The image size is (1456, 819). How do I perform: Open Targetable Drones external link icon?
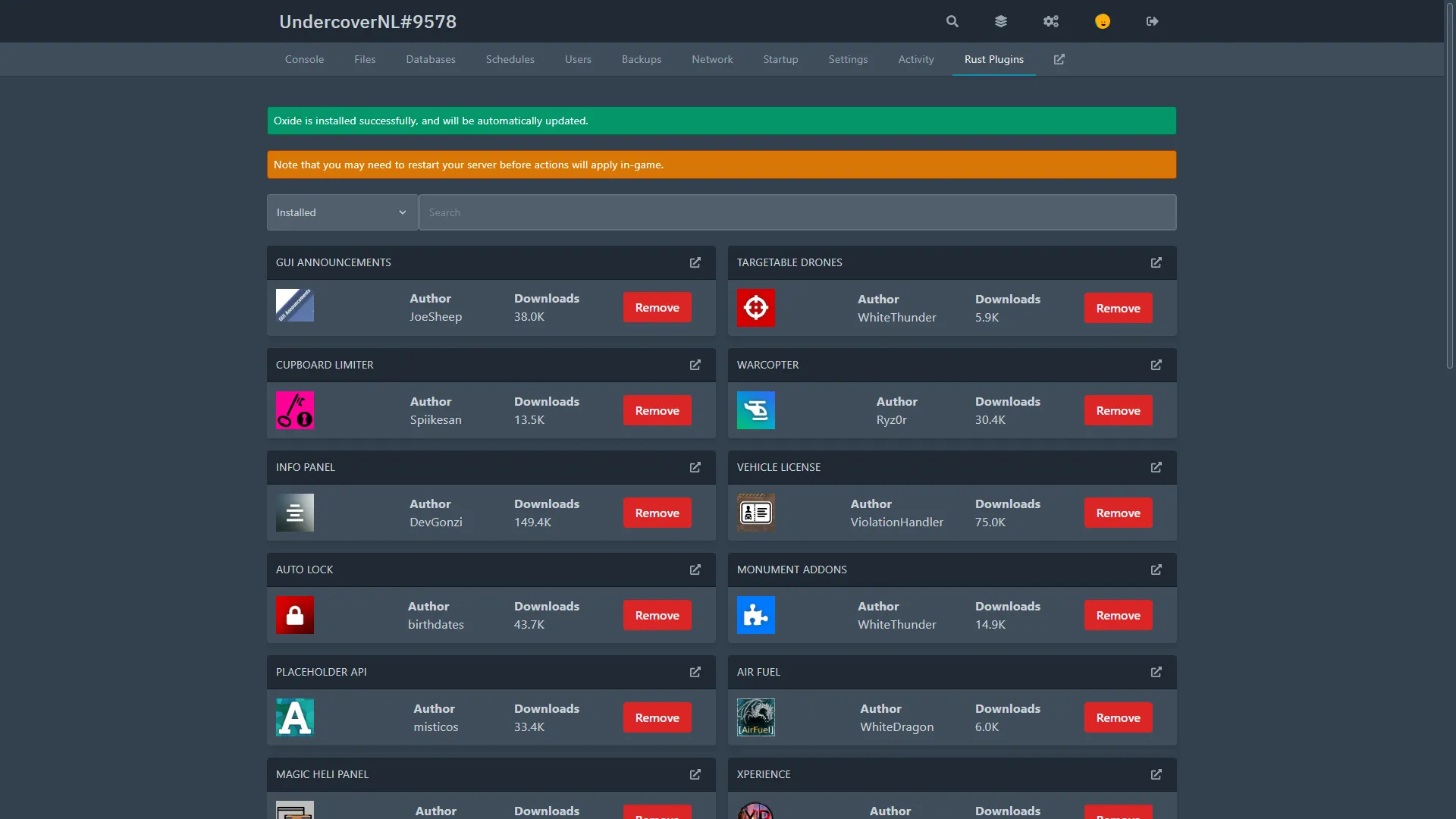point(1156,262)
